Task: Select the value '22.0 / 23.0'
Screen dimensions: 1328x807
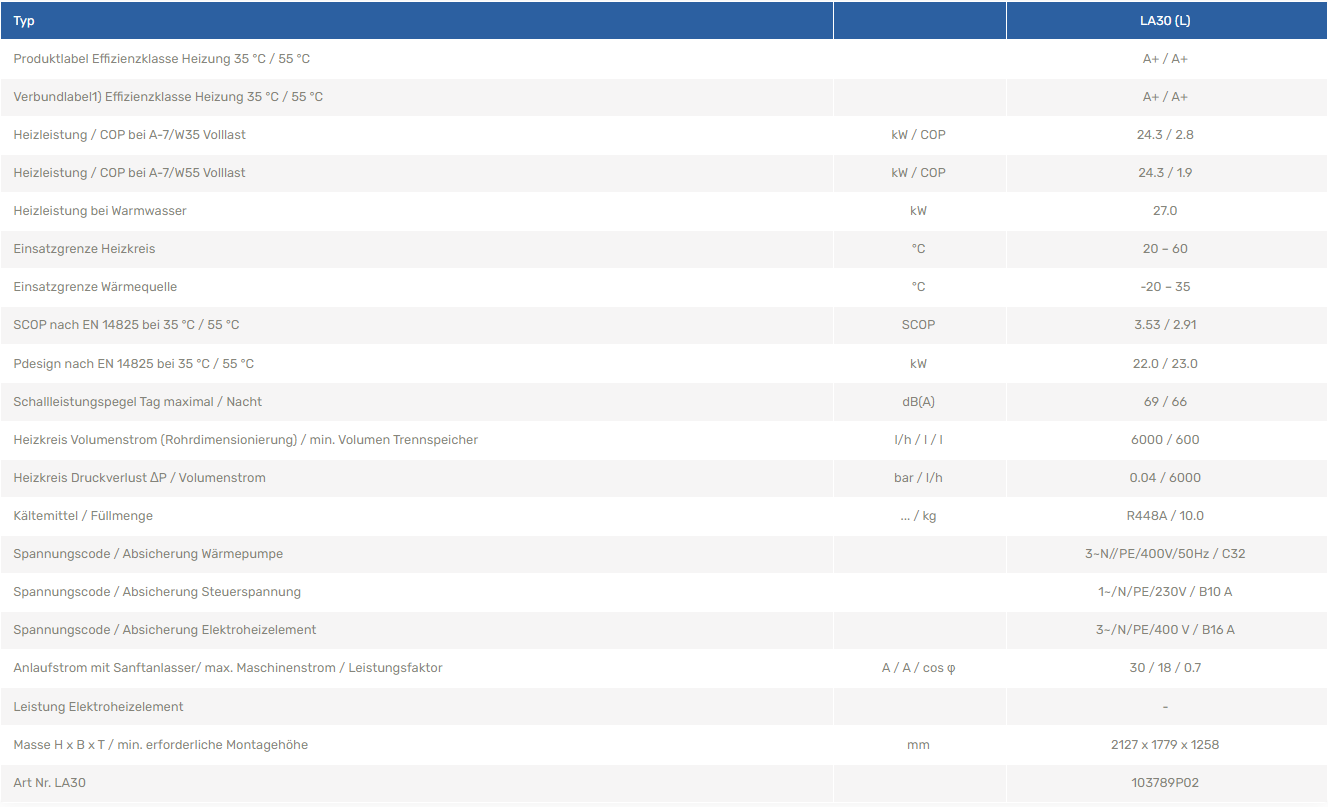Action: tap(1165, 364)
